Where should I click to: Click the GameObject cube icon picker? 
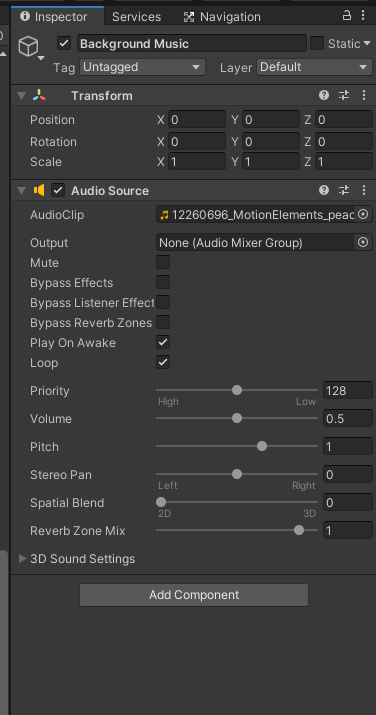28,47
